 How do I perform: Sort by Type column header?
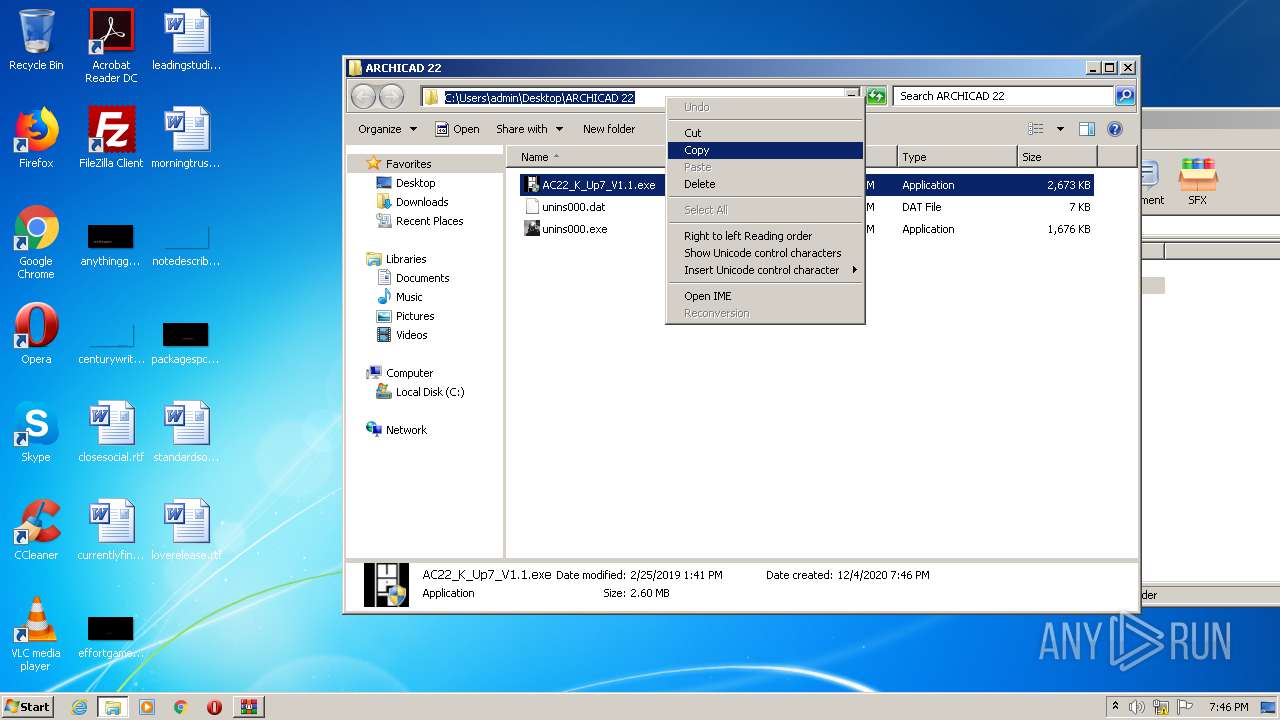point(956,157)
